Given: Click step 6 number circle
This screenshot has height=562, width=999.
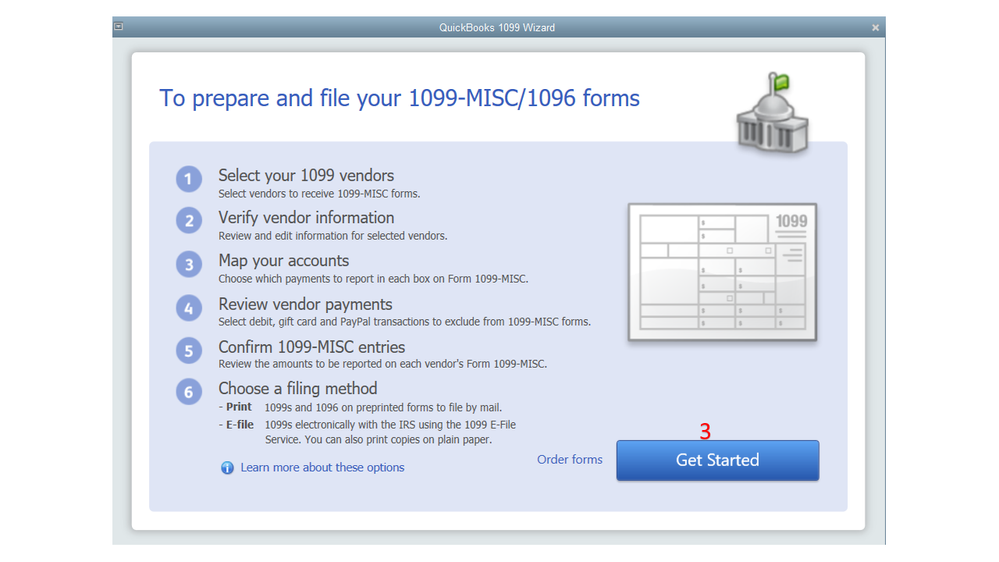Looking at the screenshot, I should (189, 392).
